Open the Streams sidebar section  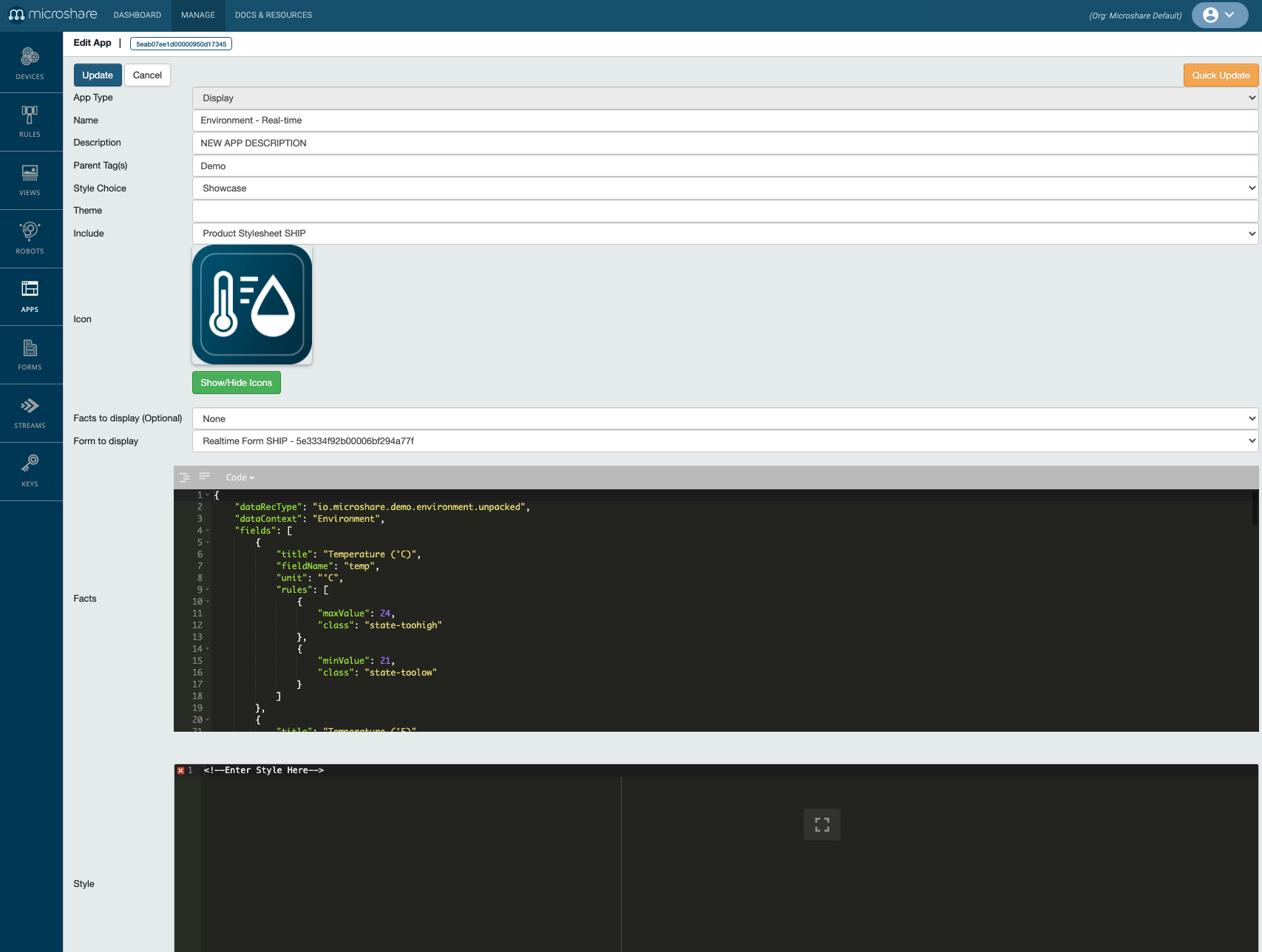[30, 413]
